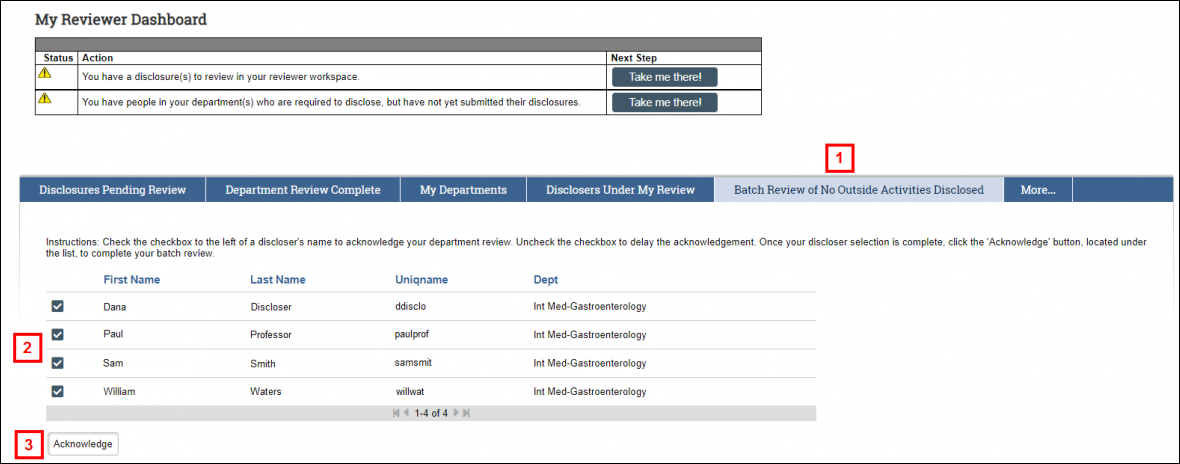Image resolution: width=1180 pixels, height=464 pixels.
Task: Uncheck the checkbox for Sam Smith
Action: click(57, 362)
